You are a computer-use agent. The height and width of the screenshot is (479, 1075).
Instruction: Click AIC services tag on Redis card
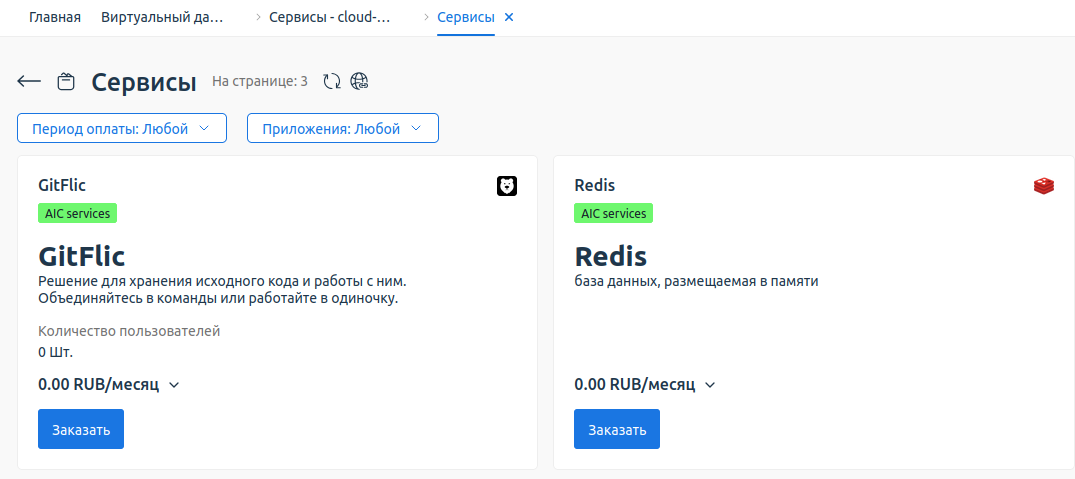[614, 213]
